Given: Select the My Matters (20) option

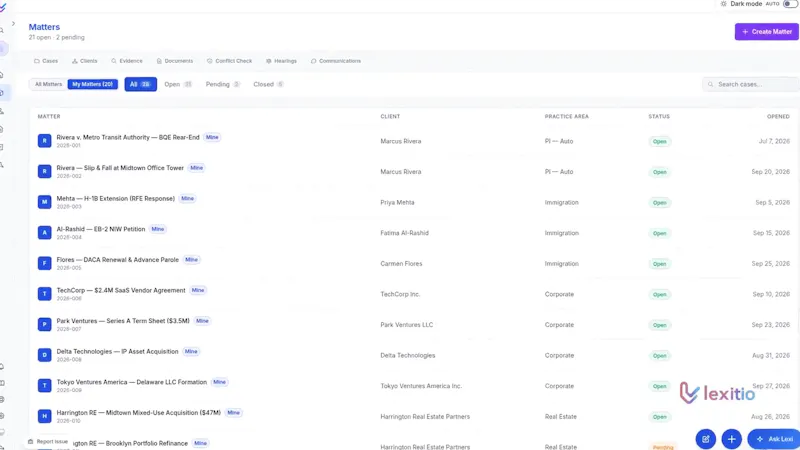Looking at the screenshot, I should 92,84.
